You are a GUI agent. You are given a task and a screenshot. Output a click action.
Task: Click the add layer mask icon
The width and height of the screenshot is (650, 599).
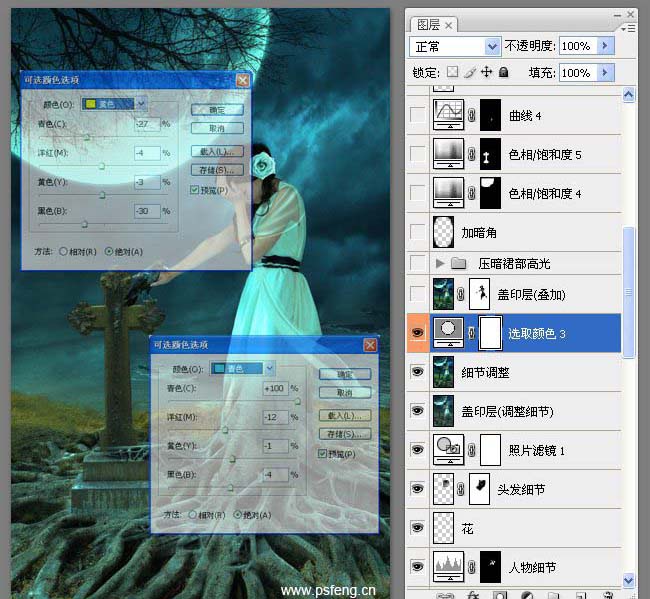(500, 595)
